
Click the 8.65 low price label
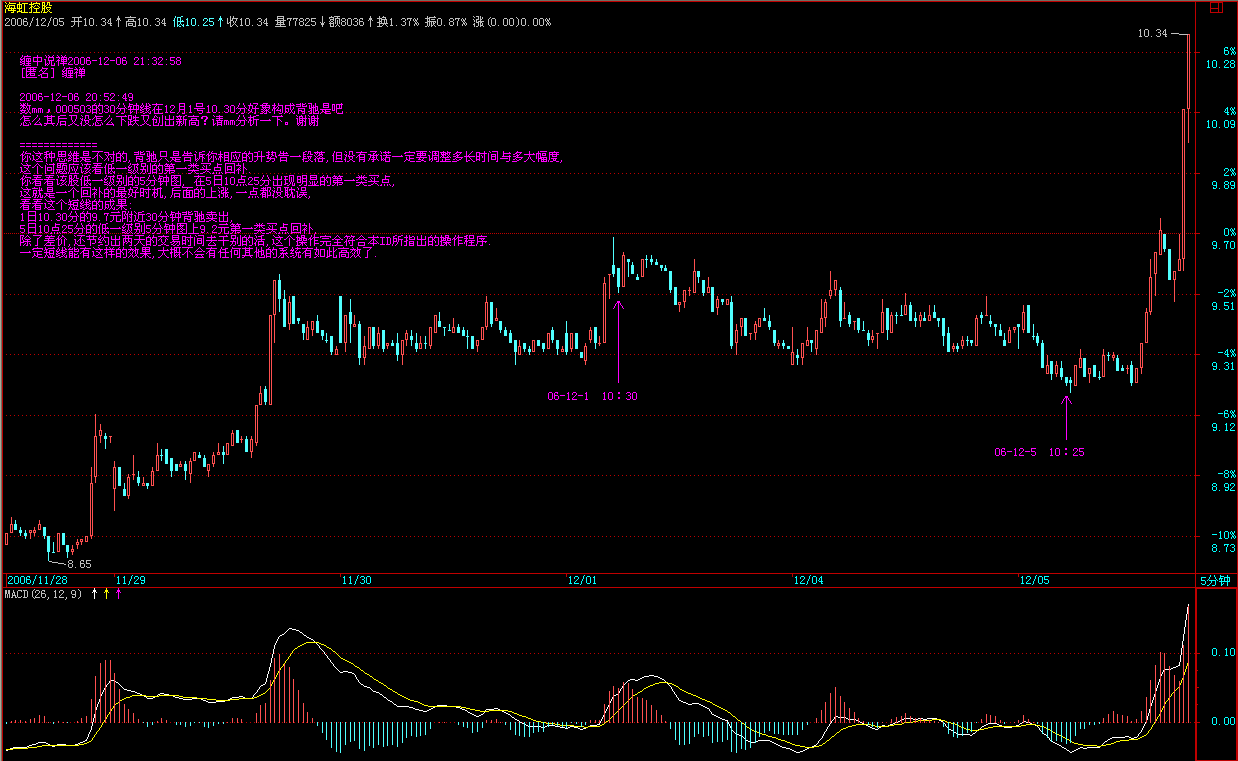[x=79, y=565]
